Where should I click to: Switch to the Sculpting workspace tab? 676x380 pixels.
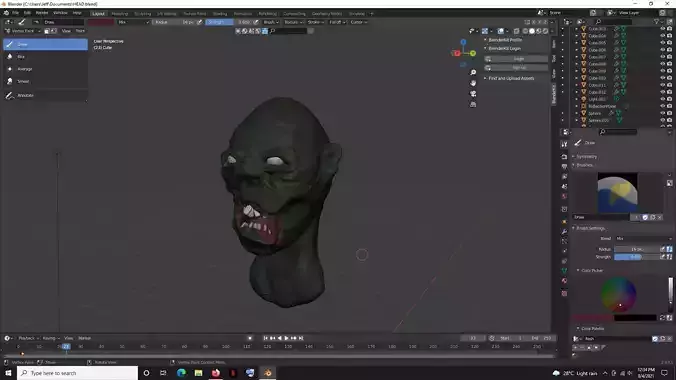pos(143,14)
